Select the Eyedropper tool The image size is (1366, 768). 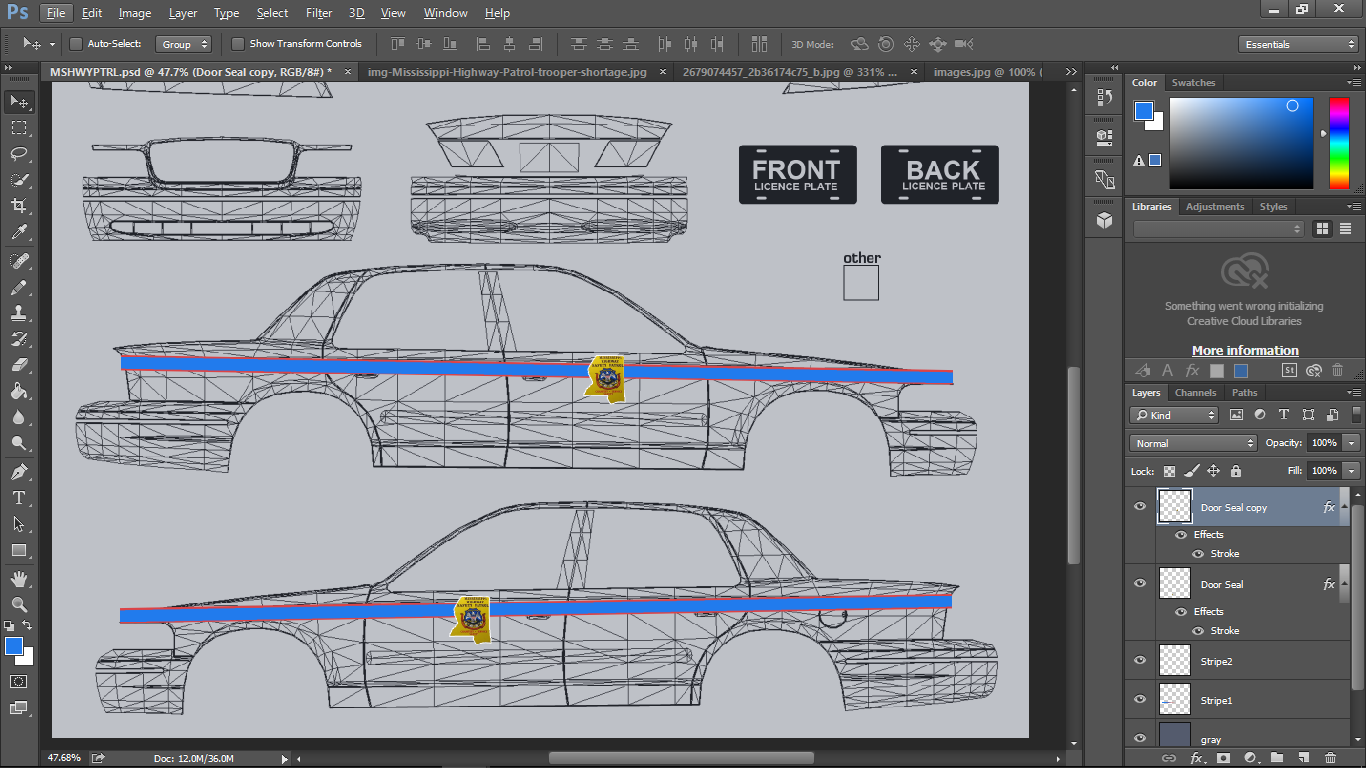18,232
